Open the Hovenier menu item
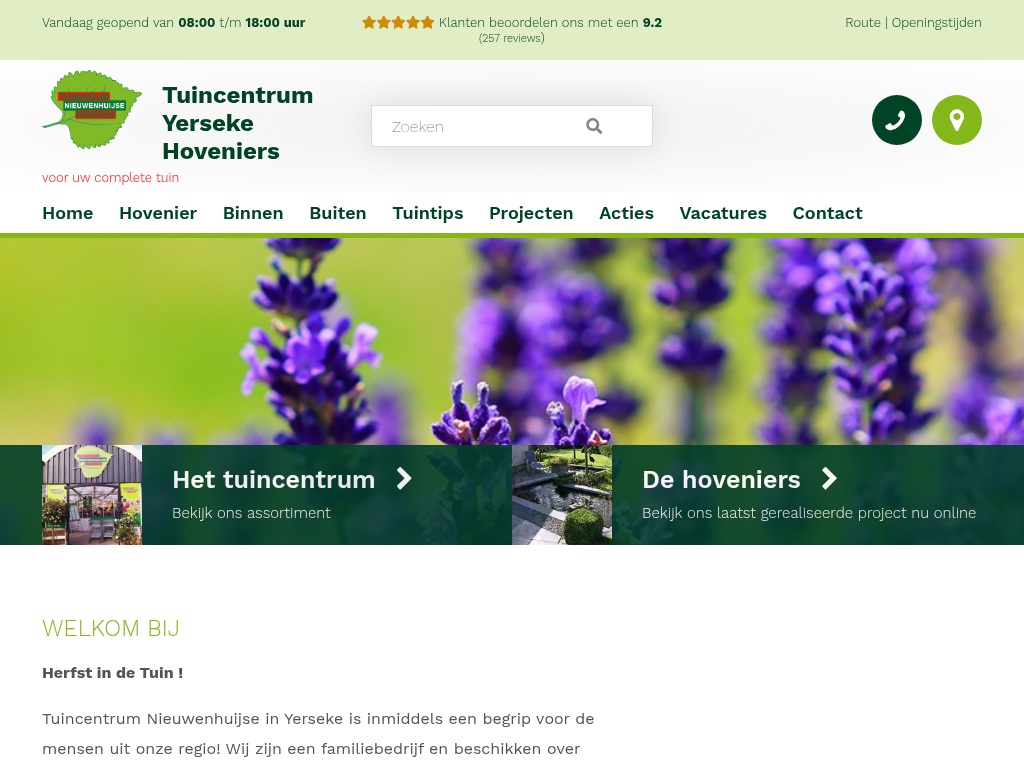Viewport: 1024px width, 768px height. [x=158, y=213]
